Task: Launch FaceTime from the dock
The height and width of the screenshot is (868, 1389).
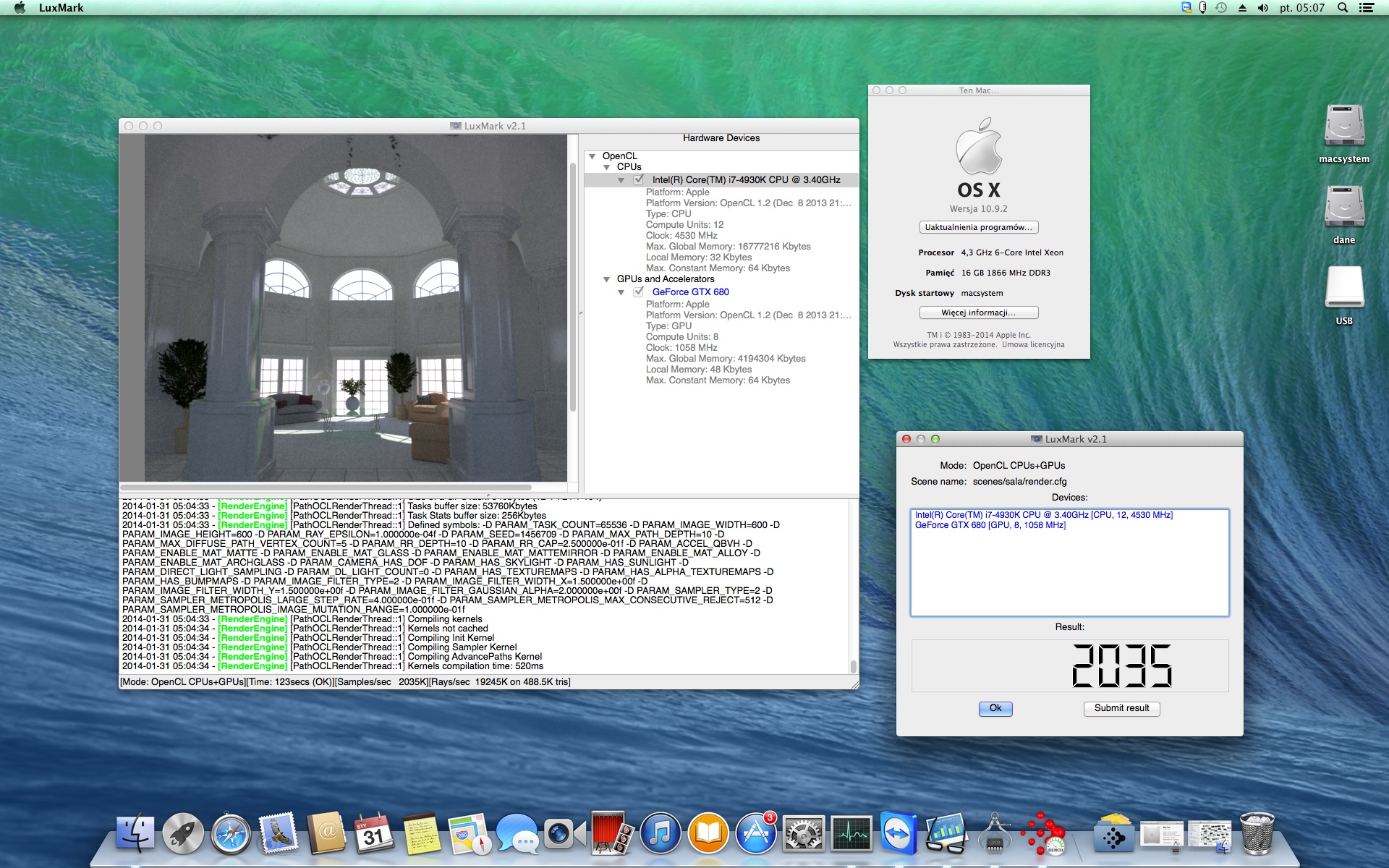Action: [565, 834]
